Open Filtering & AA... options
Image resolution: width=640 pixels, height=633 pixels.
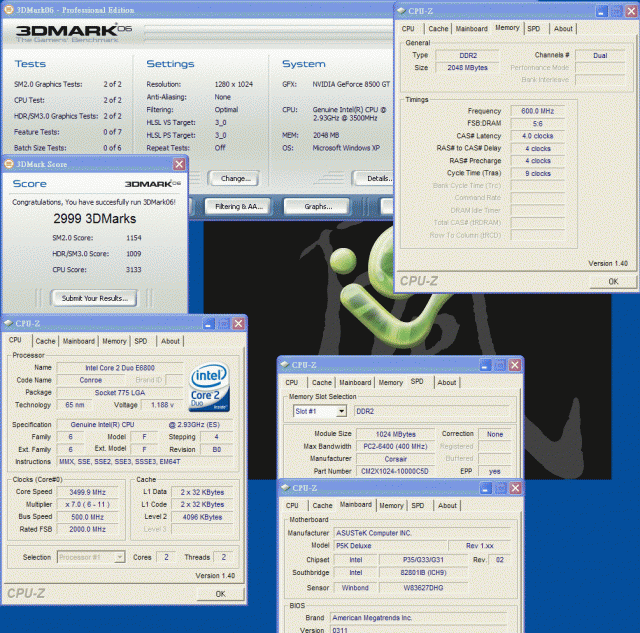point(238,207)
